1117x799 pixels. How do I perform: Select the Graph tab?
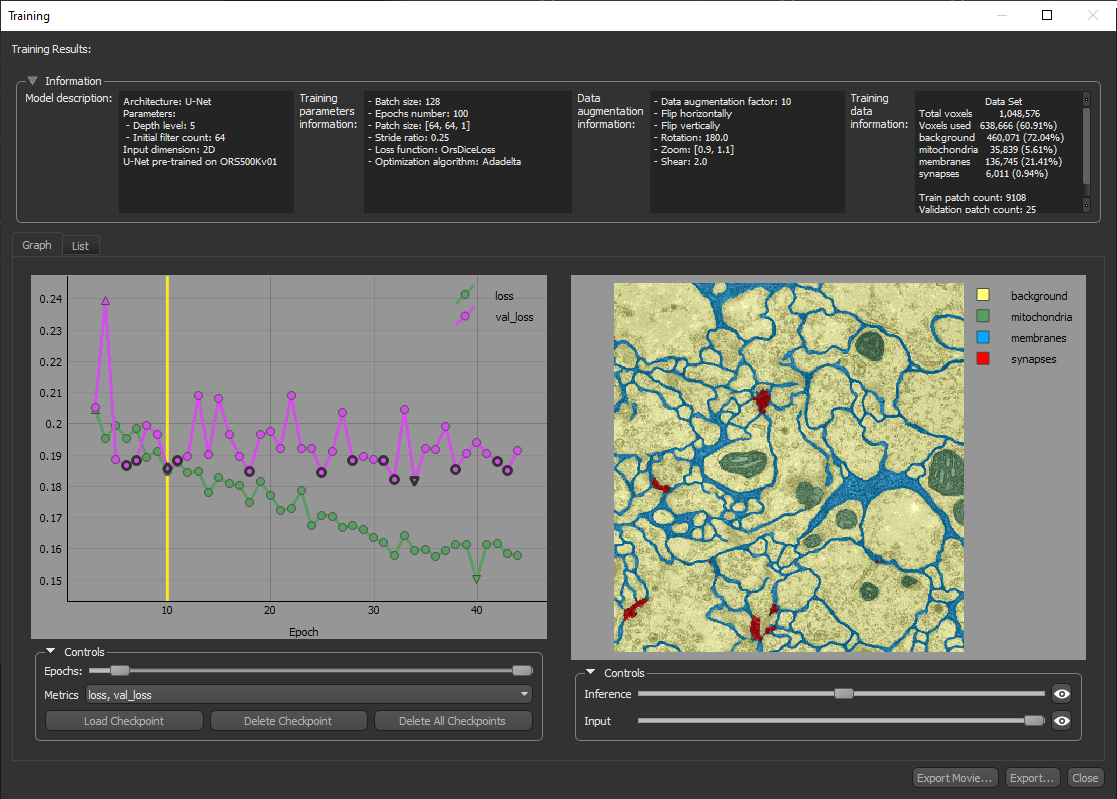(37, 245)
